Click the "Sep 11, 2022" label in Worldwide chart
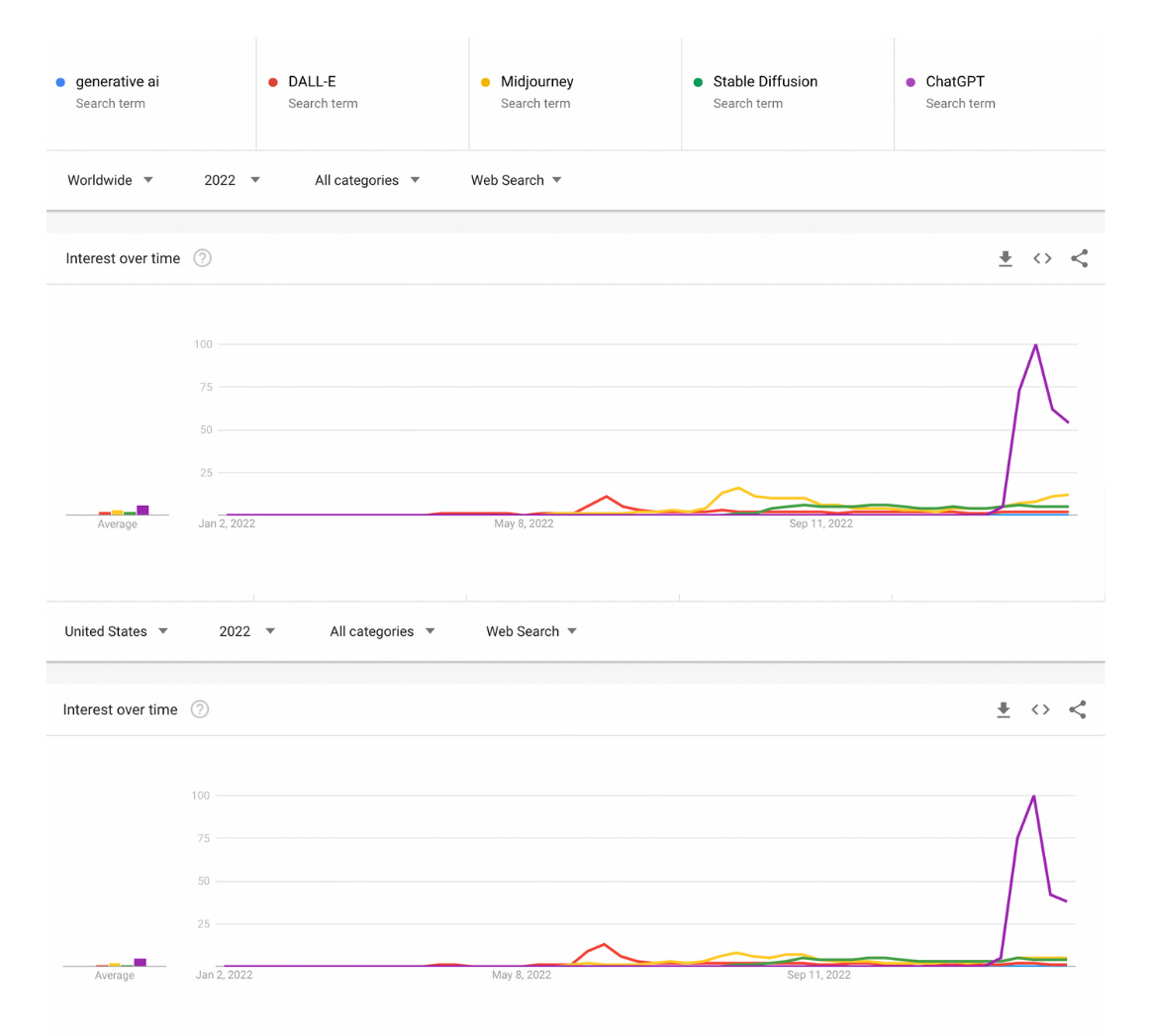Viewport: 1152px width, 1036px height. tap(820, 523)
